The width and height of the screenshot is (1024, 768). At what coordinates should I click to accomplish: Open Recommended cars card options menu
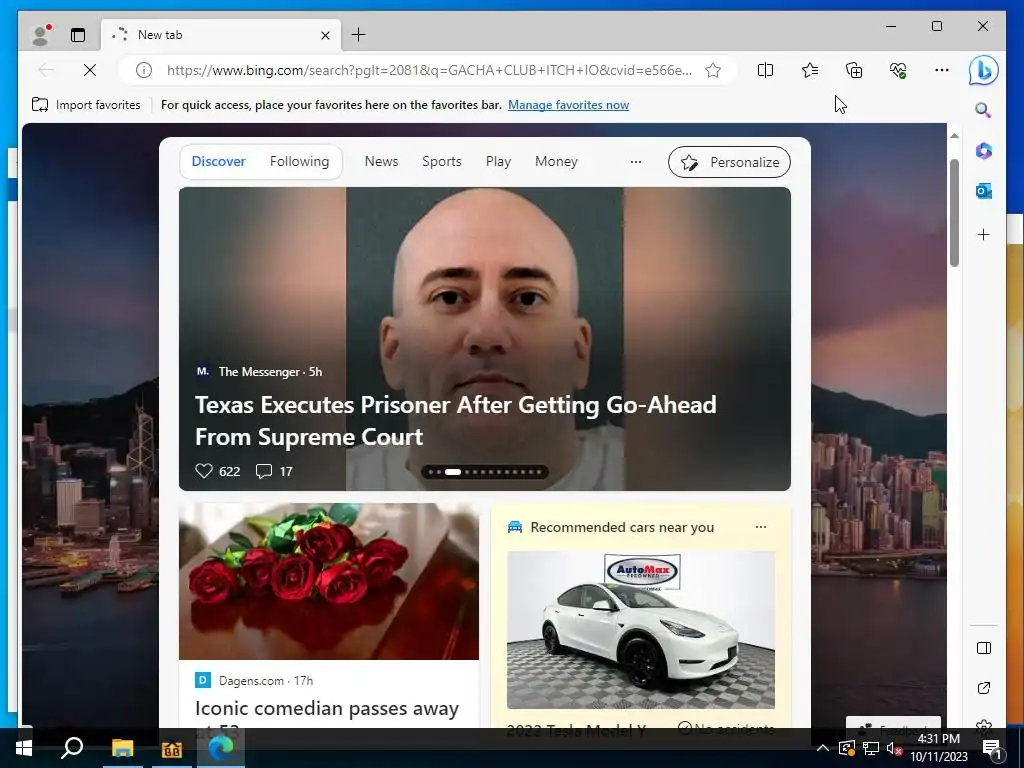click(761, 527)
